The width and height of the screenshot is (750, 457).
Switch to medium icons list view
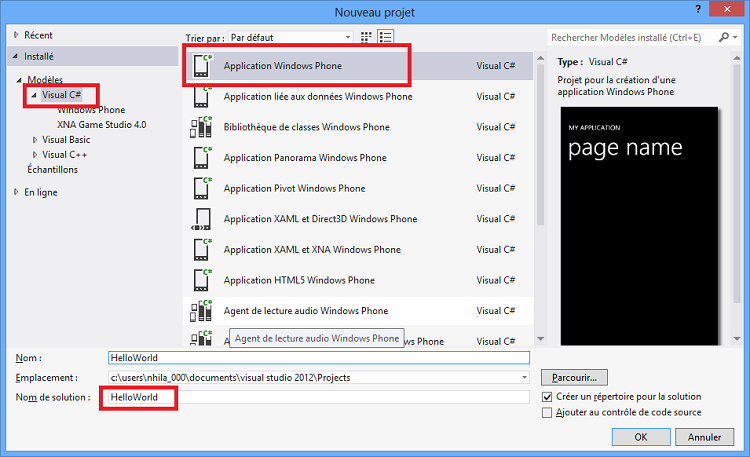coord(386,37)
